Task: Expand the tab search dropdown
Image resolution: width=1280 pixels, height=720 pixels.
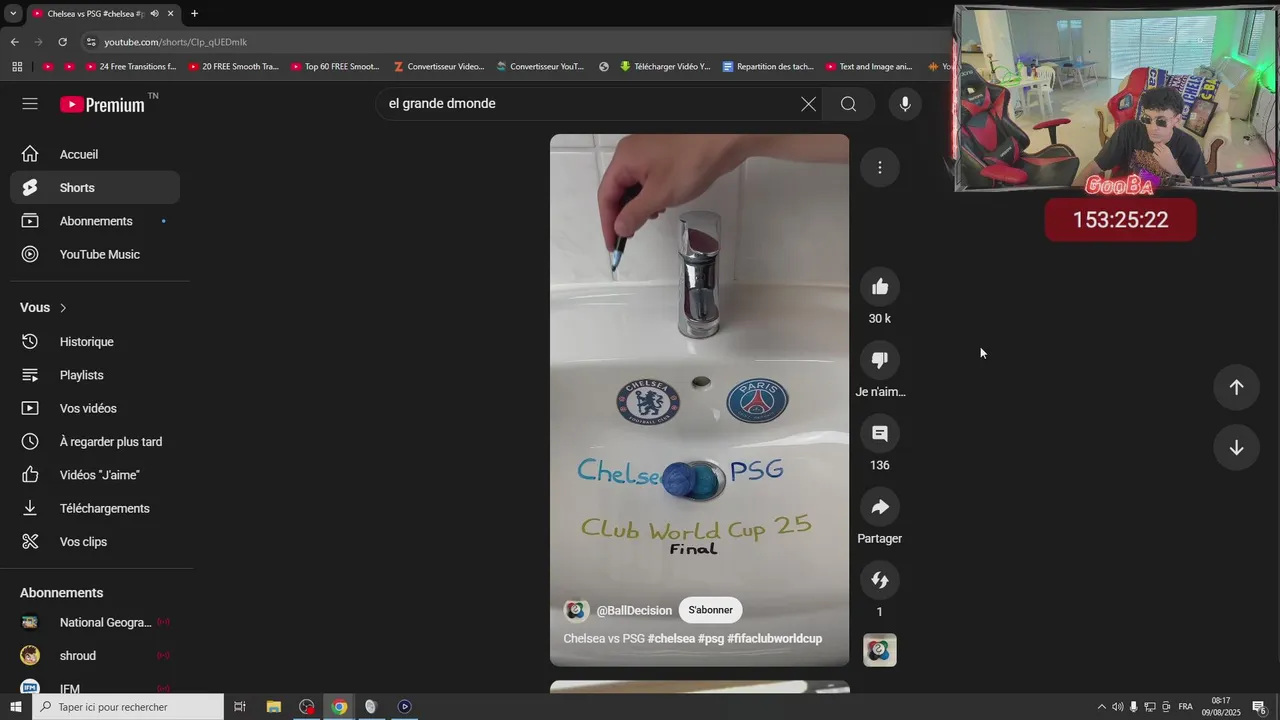Action: tap(13, 14)
